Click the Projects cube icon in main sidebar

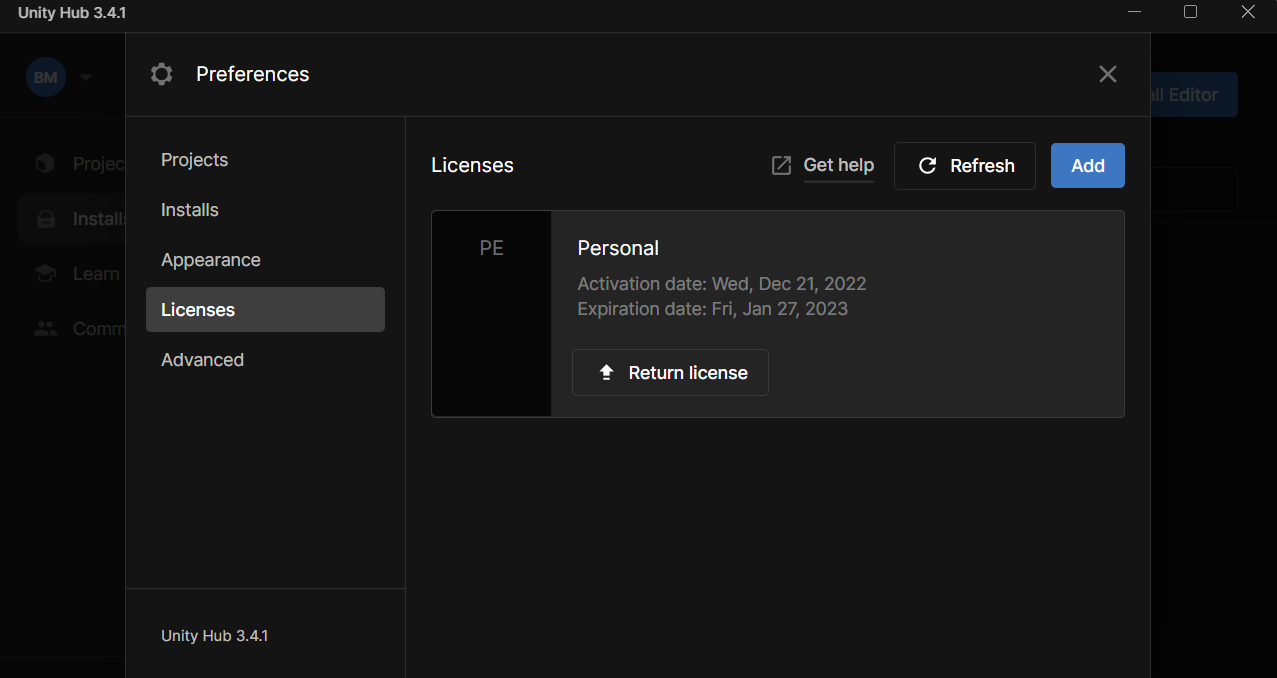[45, 163]
